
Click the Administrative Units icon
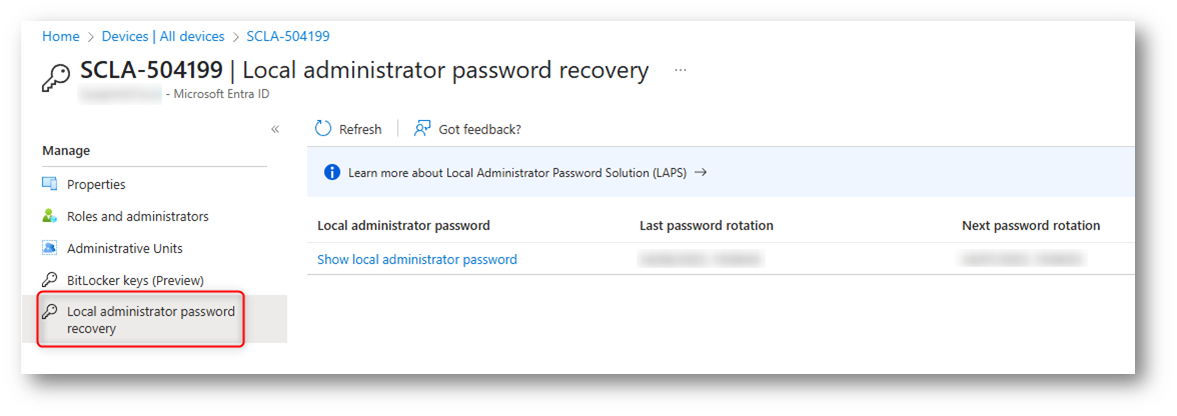50,248
